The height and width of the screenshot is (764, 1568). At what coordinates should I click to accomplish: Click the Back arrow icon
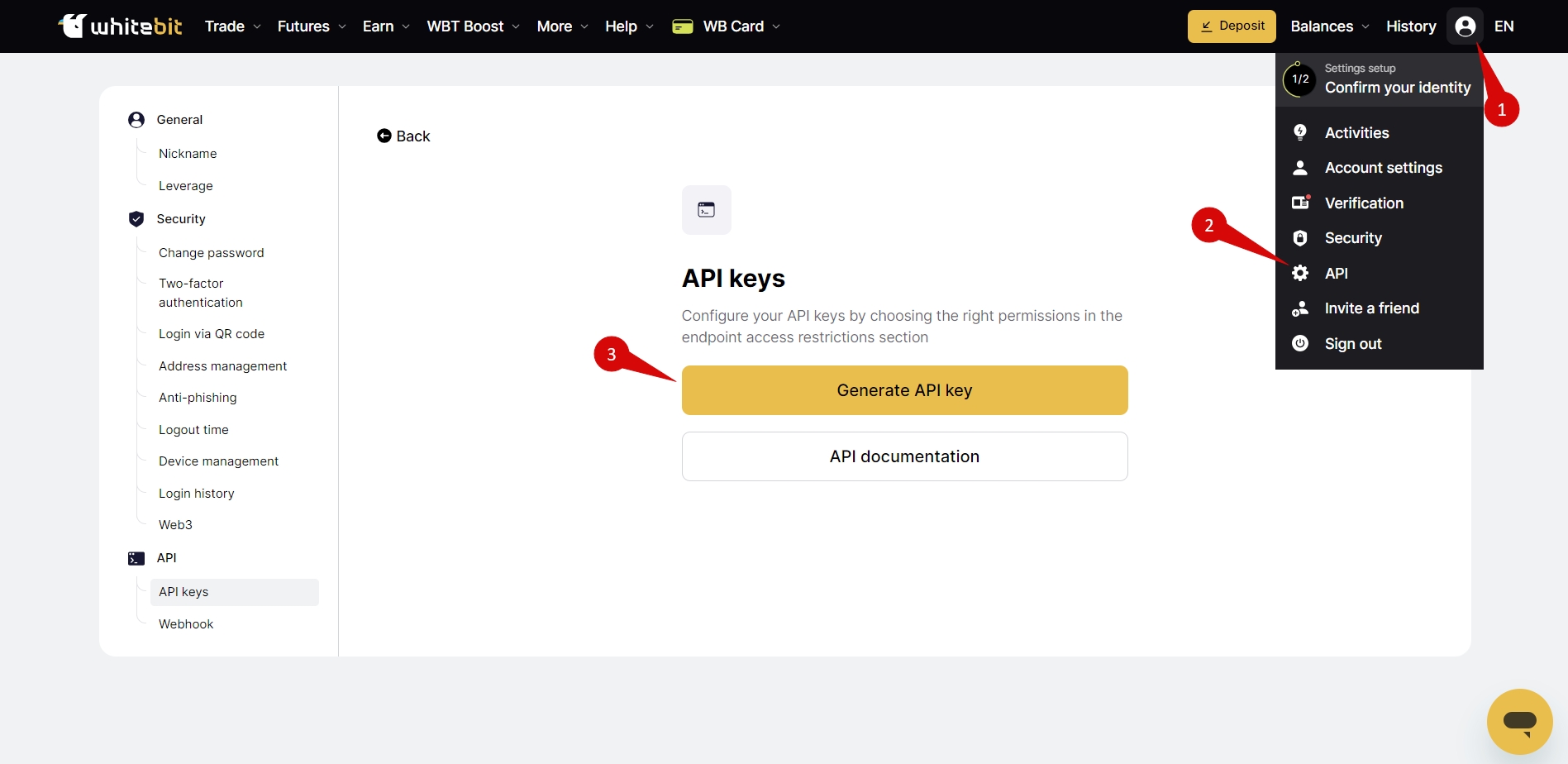coord(384,136)
